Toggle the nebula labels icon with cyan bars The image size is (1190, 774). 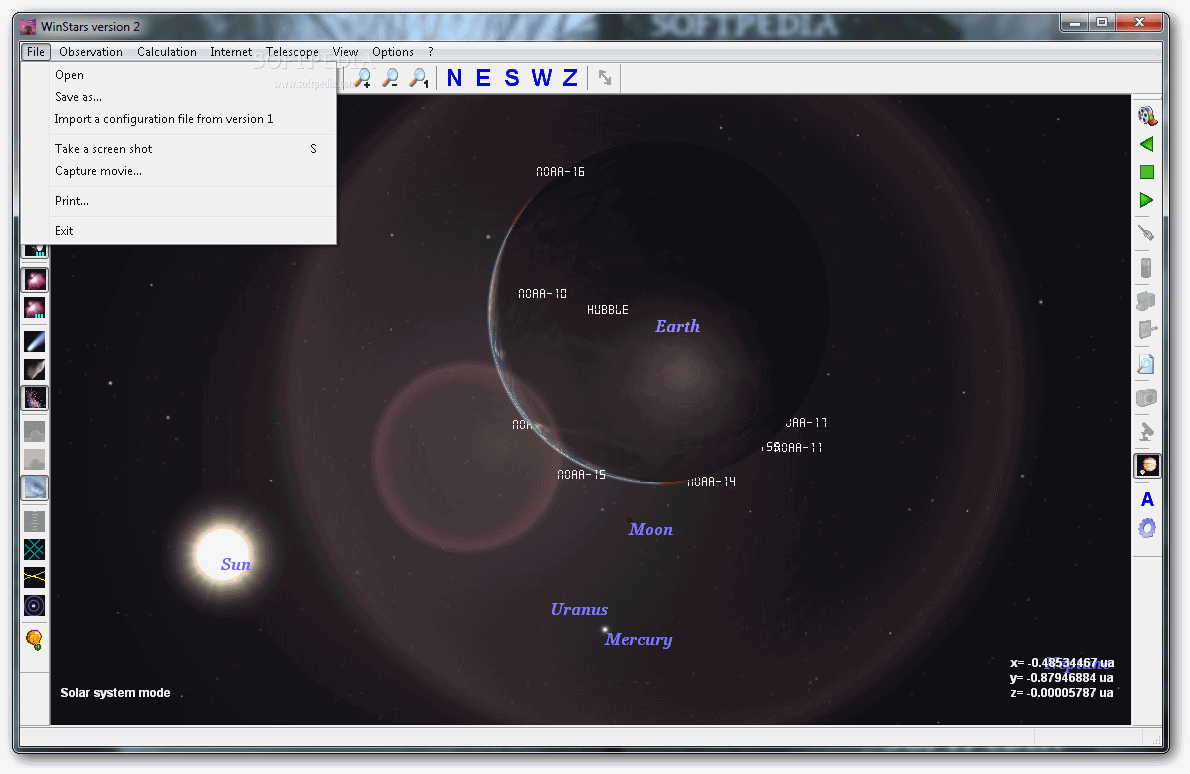click(x=35, y=308)
